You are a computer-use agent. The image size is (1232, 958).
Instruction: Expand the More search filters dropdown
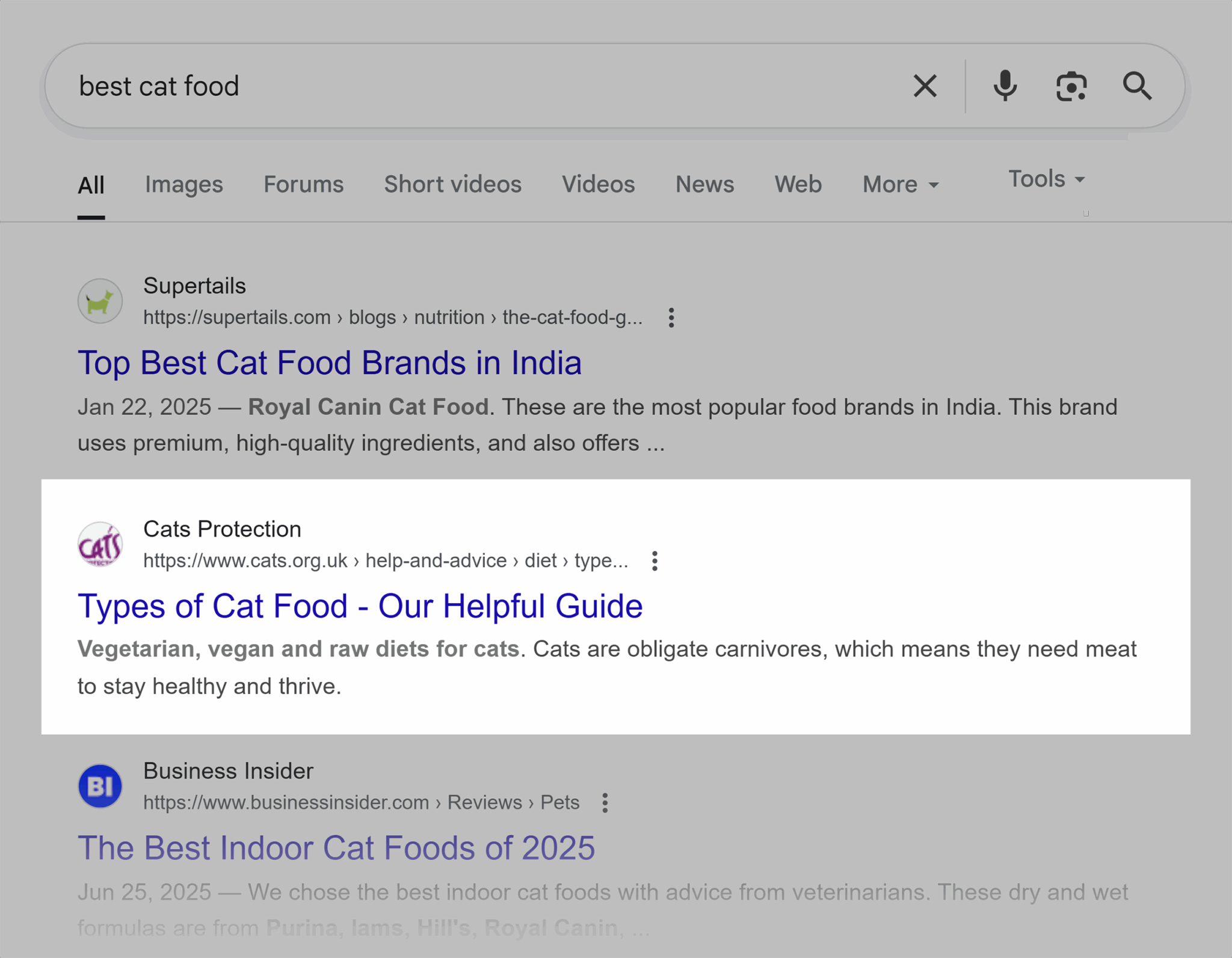click(x=901, y=184)
